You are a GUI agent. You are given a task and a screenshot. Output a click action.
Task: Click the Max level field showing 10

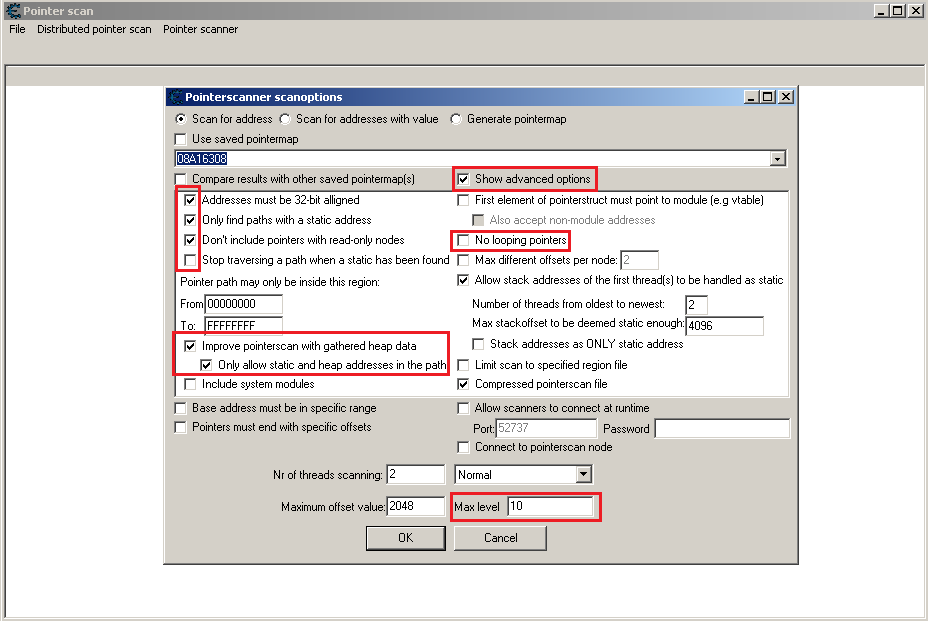click(550, 506)
